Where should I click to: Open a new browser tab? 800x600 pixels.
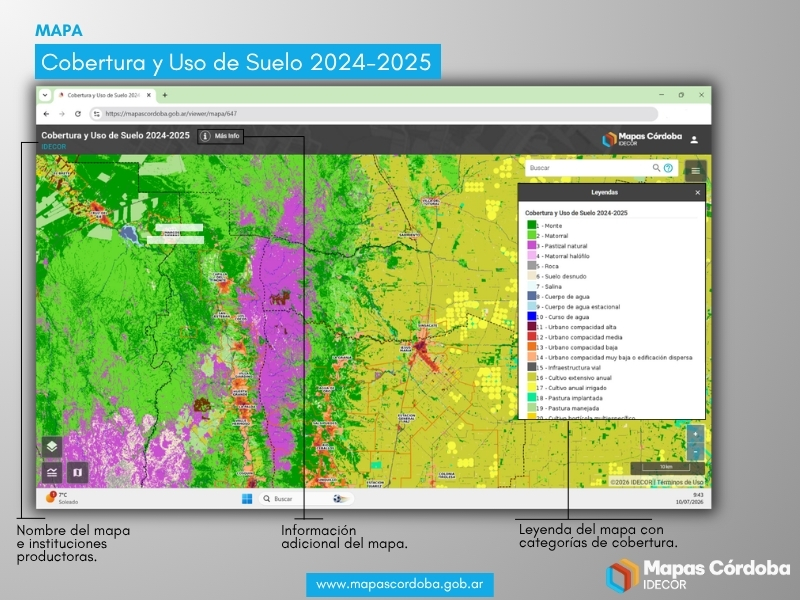coord(165,95)
